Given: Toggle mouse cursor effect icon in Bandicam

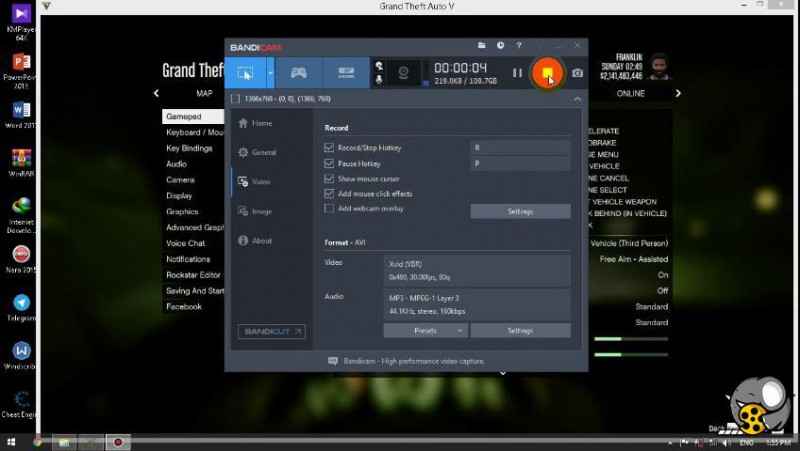Looking at the screenshot, I should 379,66.
